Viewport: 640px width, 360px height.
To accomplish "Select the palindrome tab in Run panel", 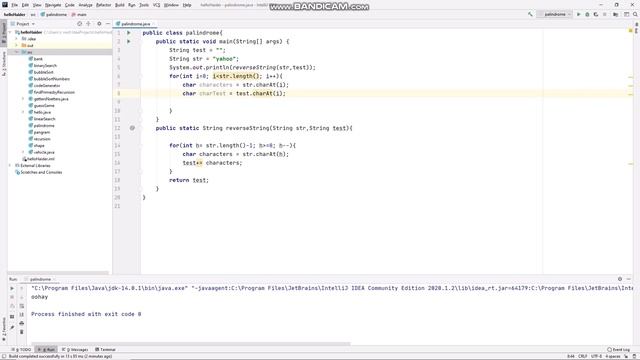I will [40, 279].
